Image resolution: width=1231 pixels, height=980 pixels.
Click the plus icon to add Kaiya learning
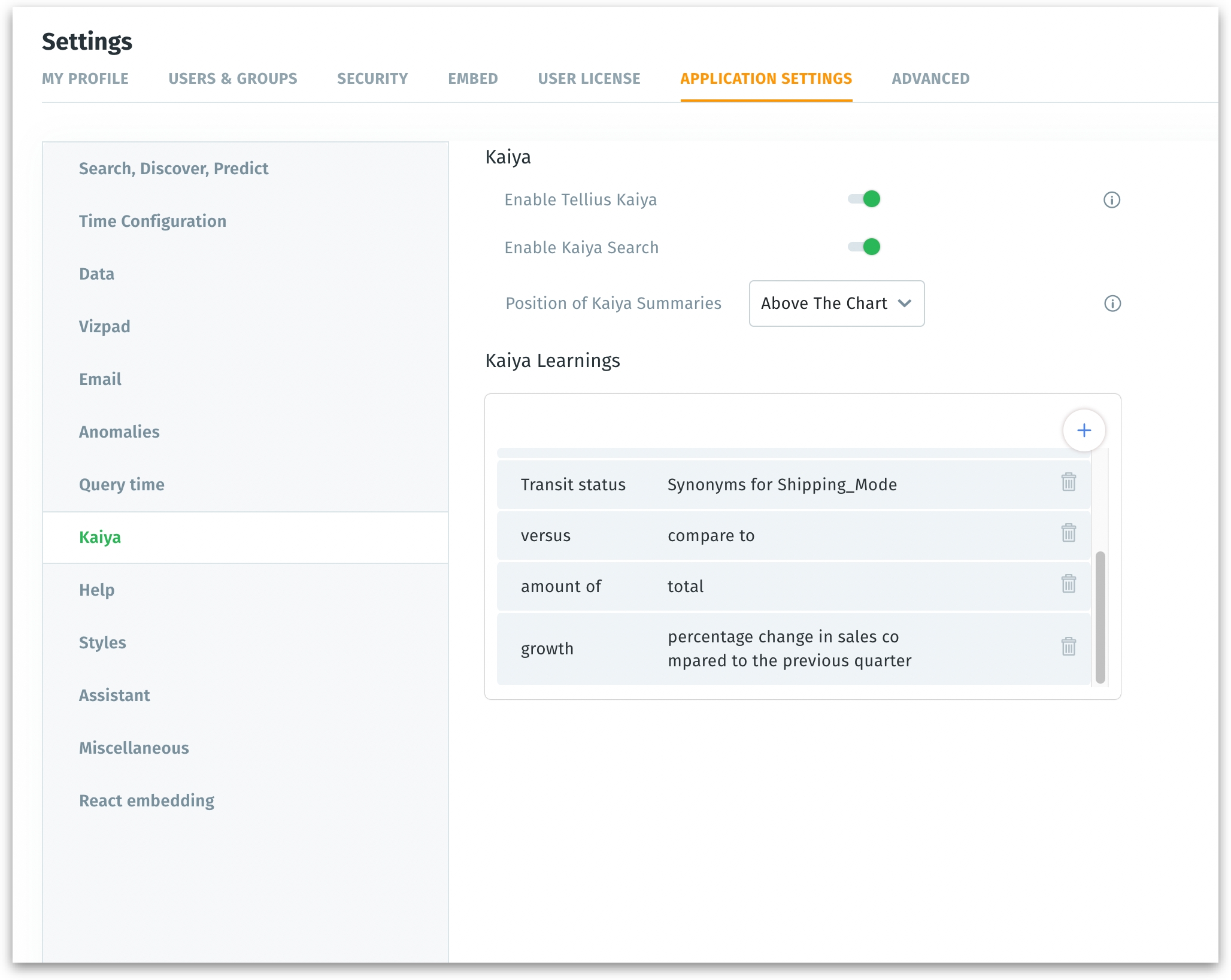point(1083,430)
